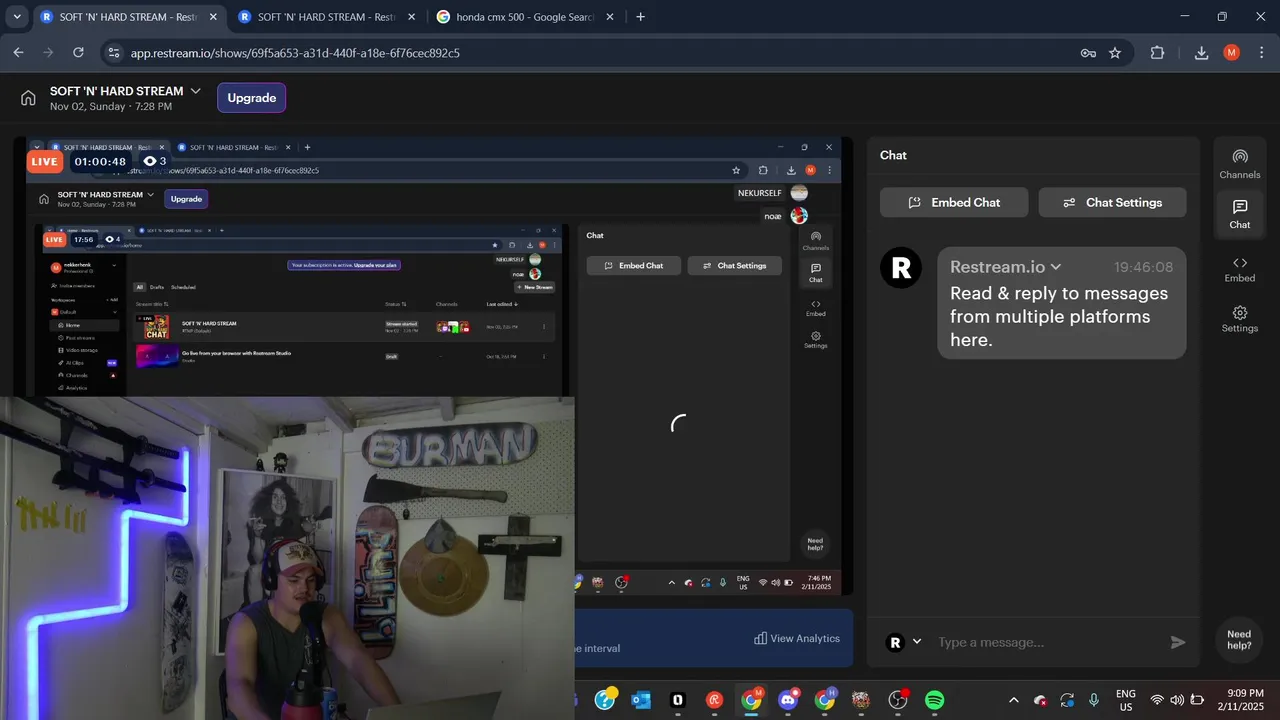Open the Channels panel in right sidebar
The height and width of the screenshot is (720, 1280).
(x=1240, y=165)
